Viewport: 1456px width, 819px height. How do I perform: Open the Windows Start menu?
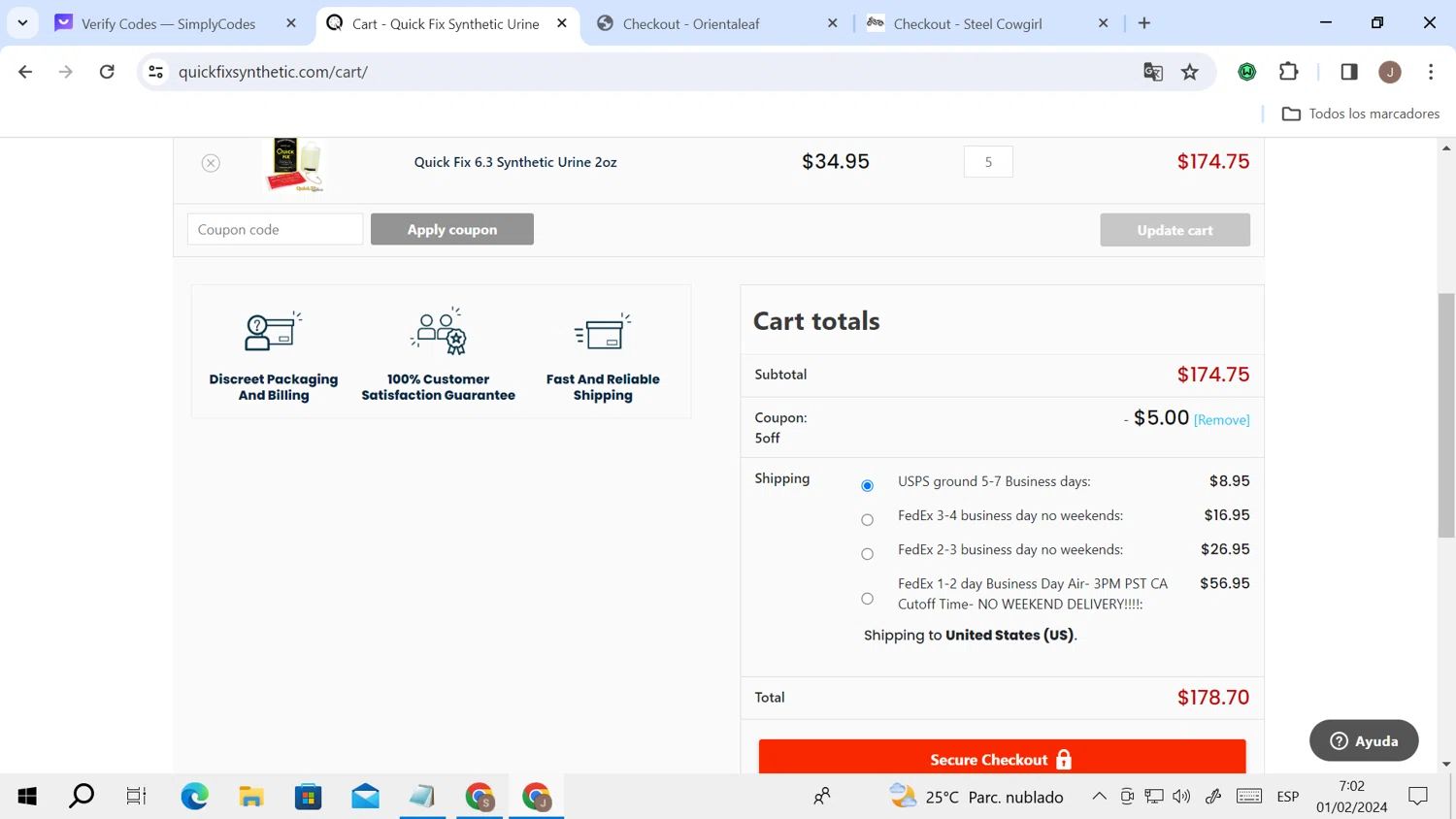pos(27,797)
